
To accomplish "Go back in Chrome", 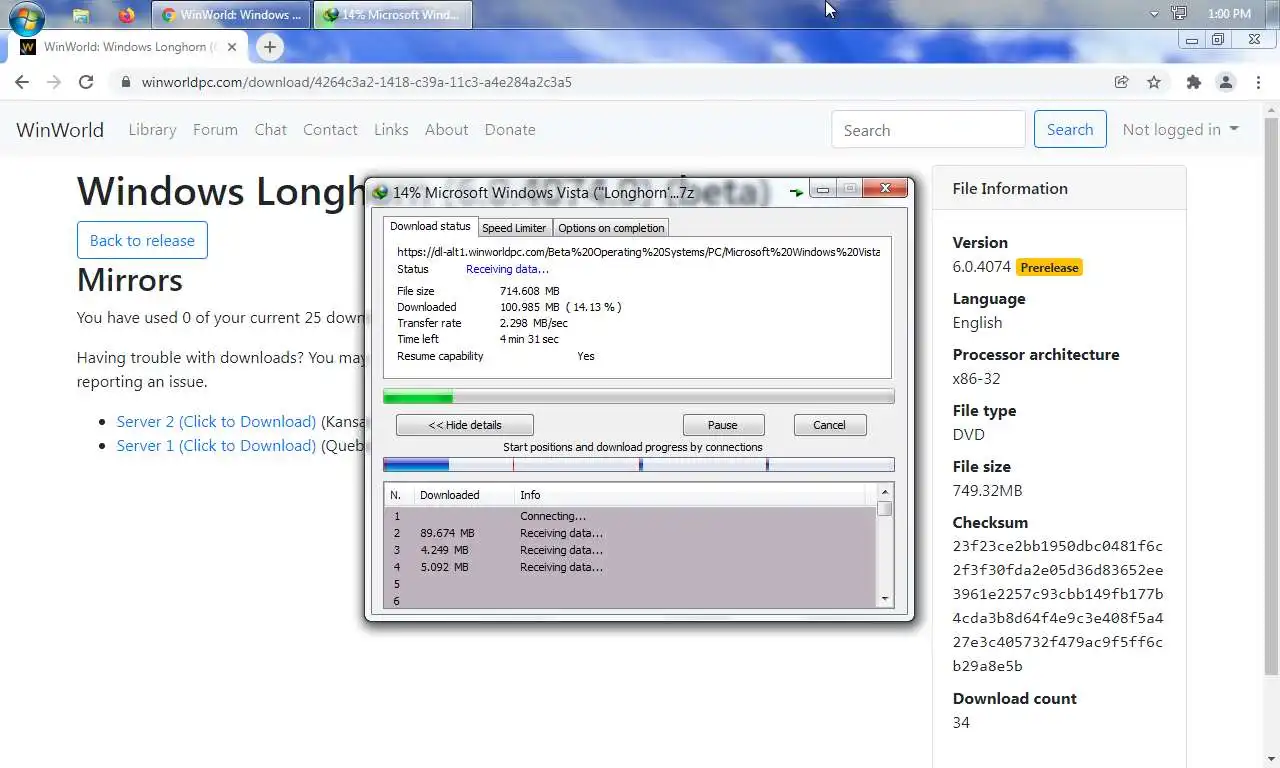I will coord(22,82).
